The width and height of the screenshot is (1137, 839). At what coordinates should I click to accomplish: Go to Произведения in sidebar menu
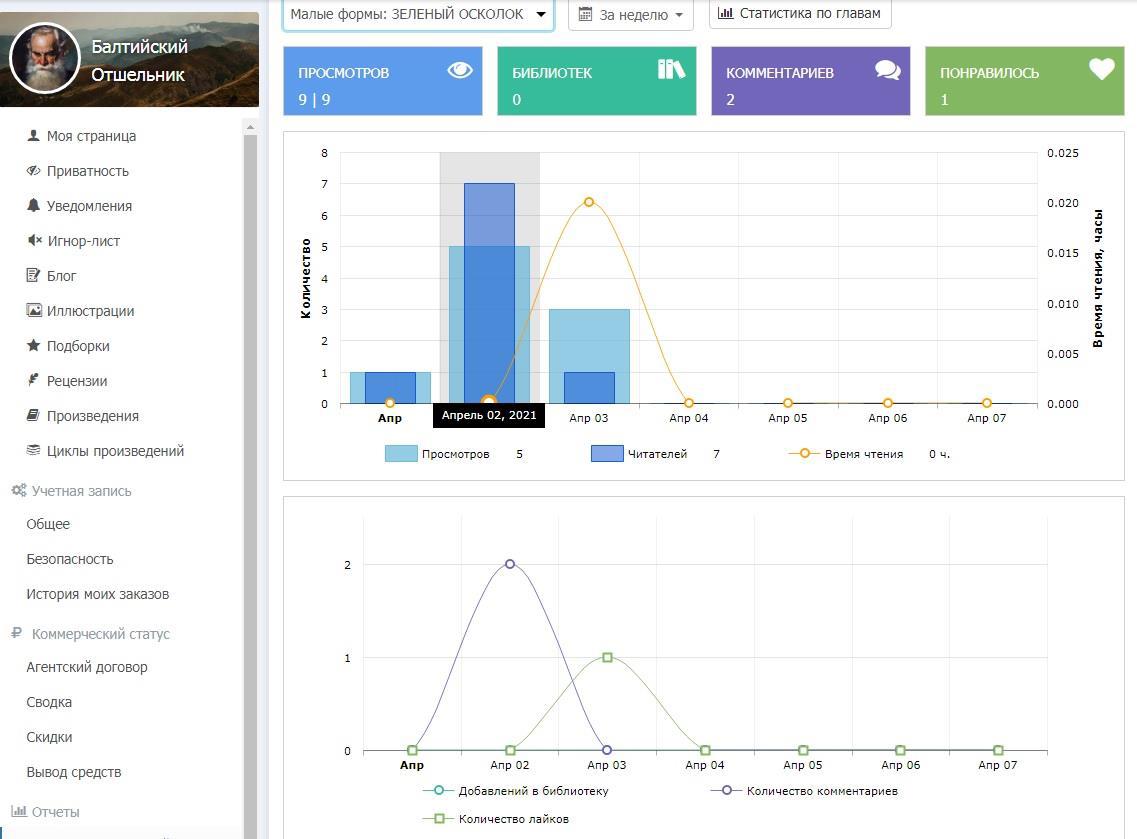tap(92, 416)
